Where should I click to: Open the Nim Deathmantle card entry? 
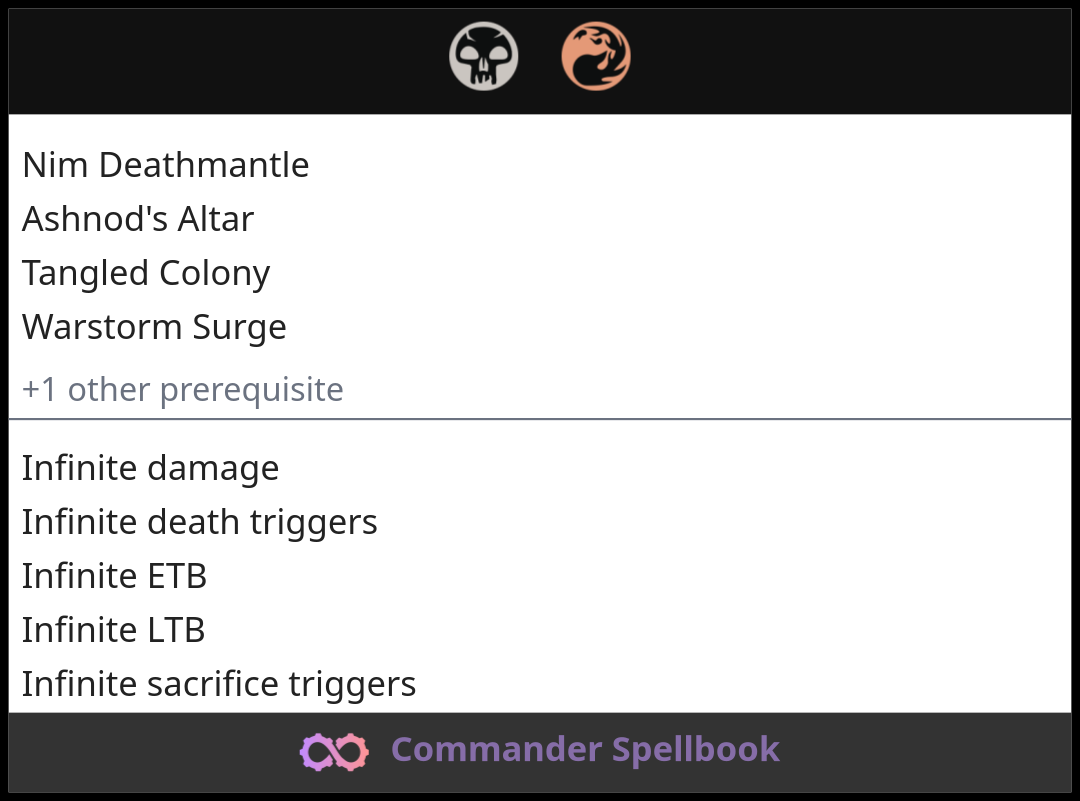coord(165,165)
